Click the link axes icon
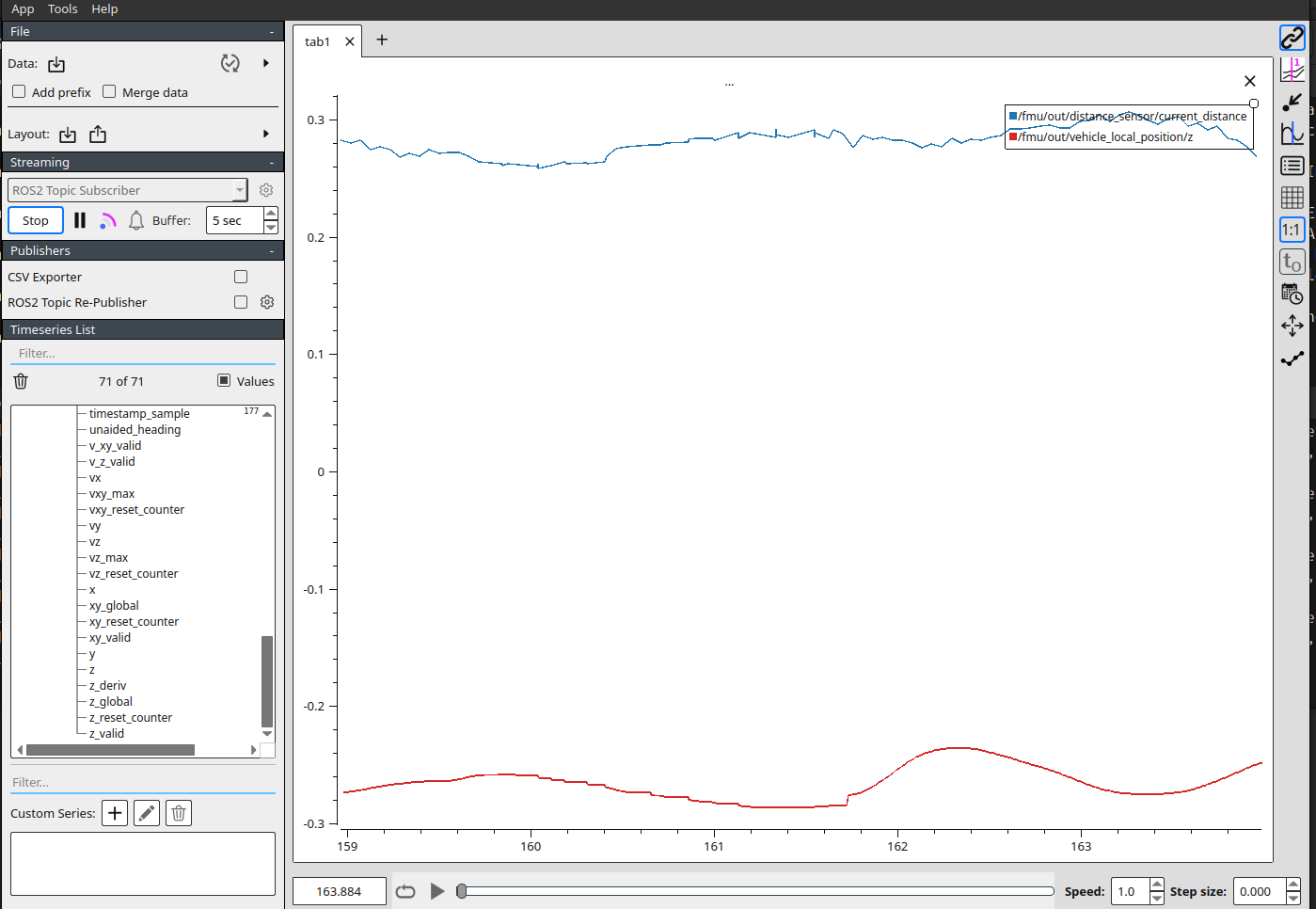Screen dimensions: 1316x909 point(1292,38)
